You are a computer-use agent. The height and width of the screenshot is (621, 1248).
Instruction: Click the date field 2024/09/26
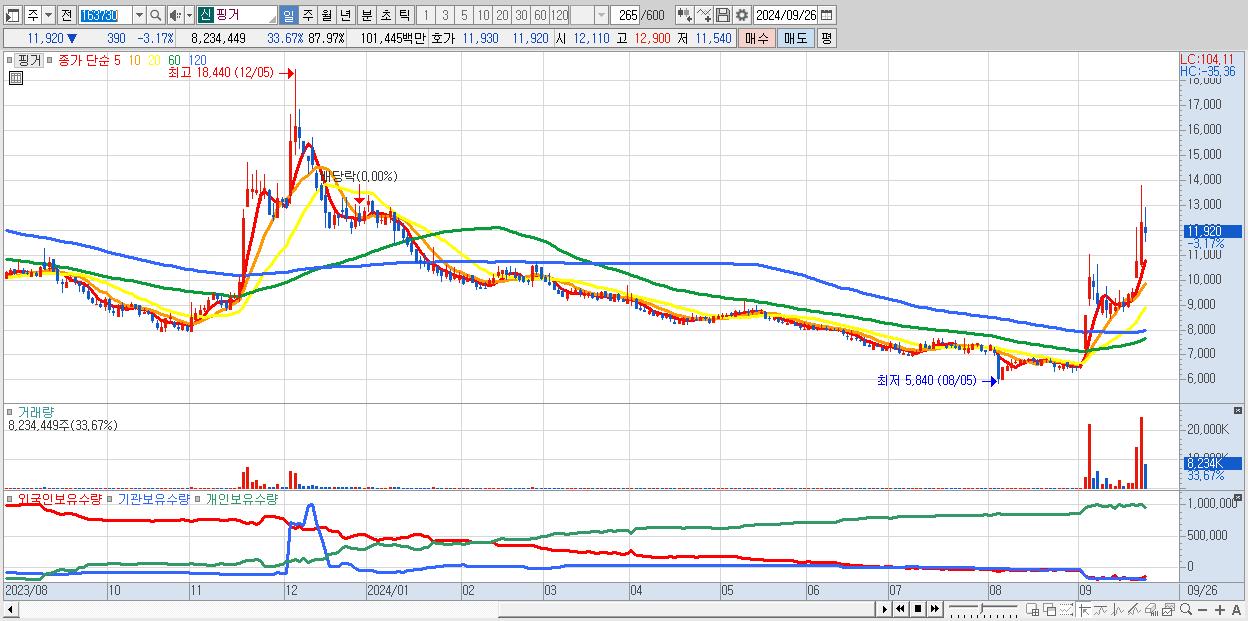click(x=785, y=15)
